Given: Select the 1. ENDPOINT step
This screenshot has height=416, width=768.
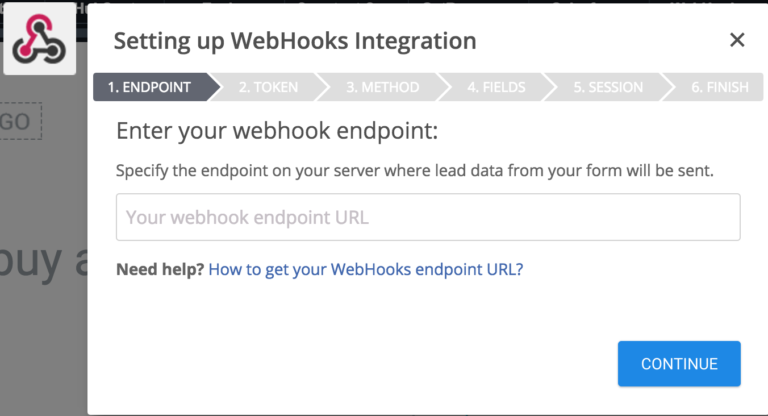Looking at the screenshot, I should pyautogui.click(x=149, y=87).
